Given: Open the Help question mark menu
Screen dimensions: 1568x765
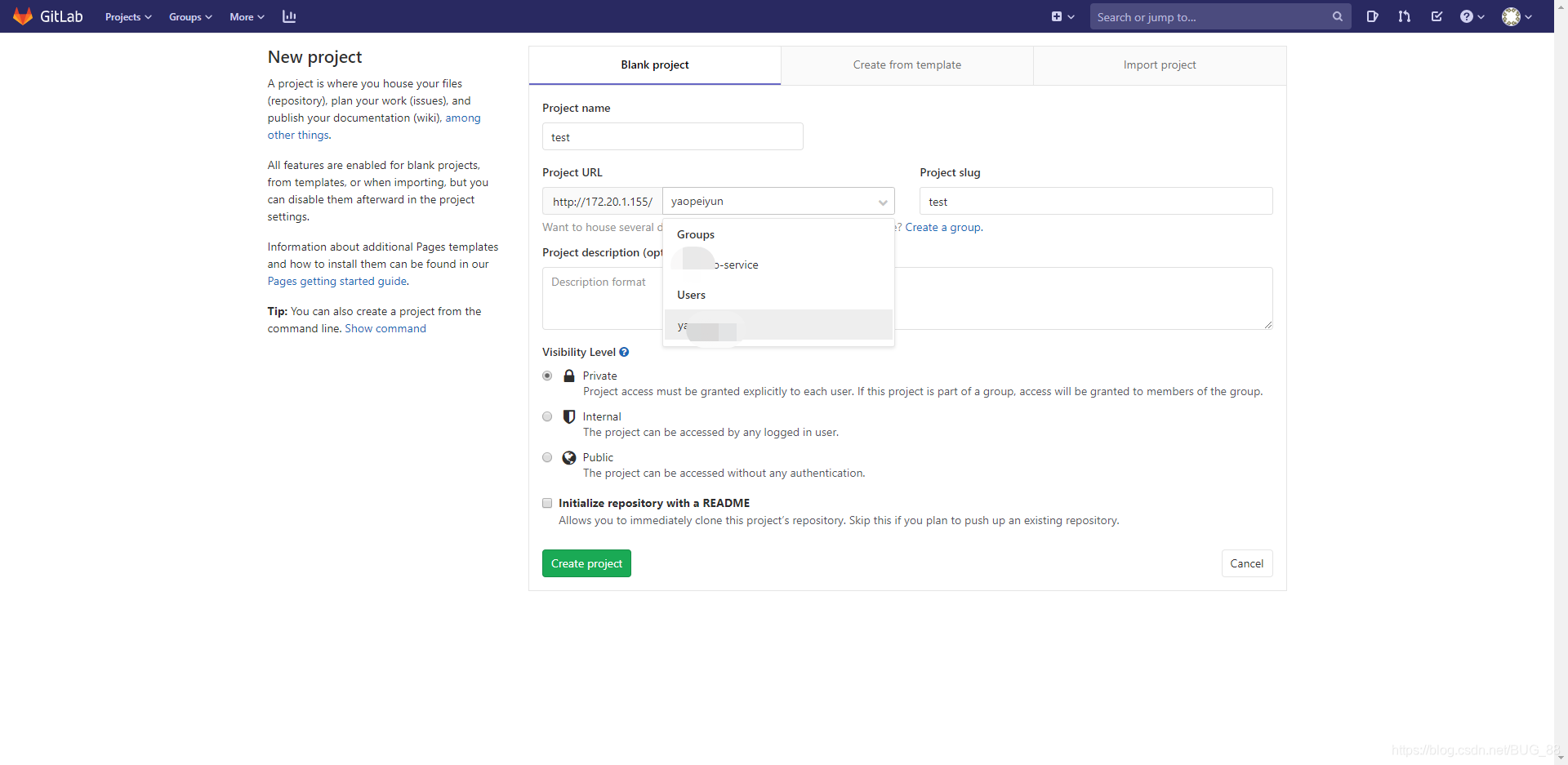Looking at the screenshot, I should click(1472, 16).
